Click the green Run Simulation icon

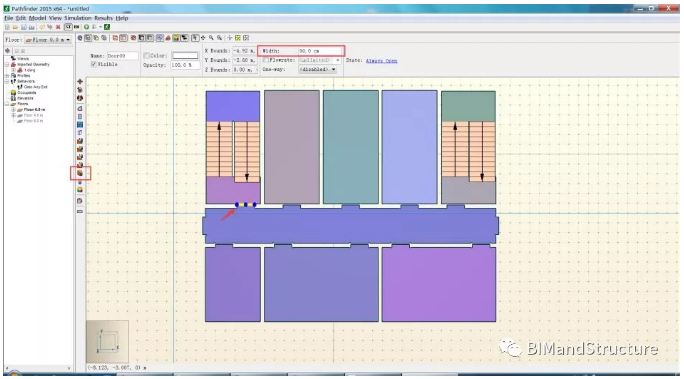click(86, 27)
